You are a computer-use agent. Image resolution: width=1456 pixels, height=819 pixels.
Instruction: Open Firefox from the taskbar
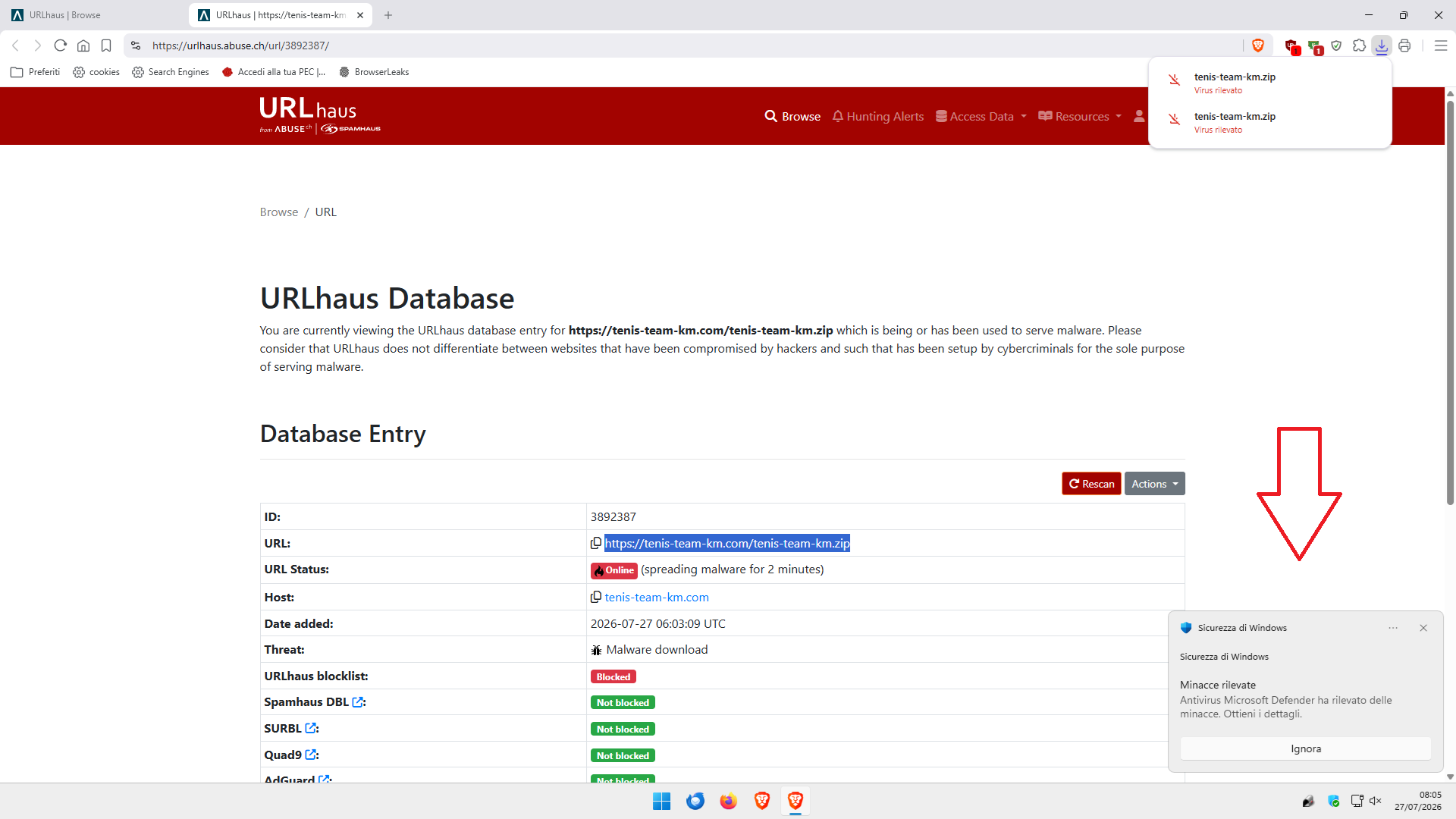point(728,801)
